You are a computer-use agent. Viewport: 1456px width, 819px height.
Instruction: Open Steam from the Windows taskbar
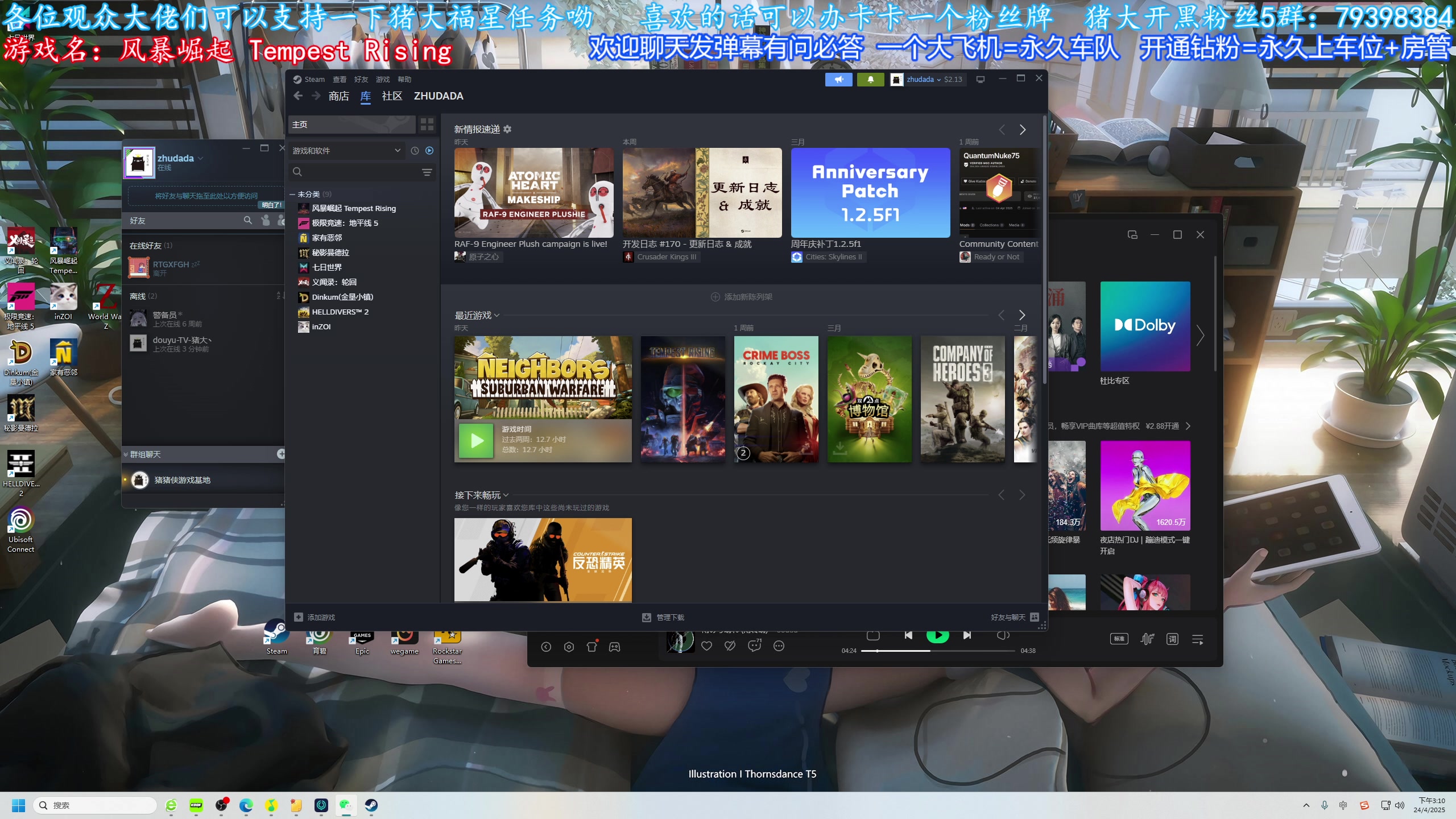[x=371, y=805]
